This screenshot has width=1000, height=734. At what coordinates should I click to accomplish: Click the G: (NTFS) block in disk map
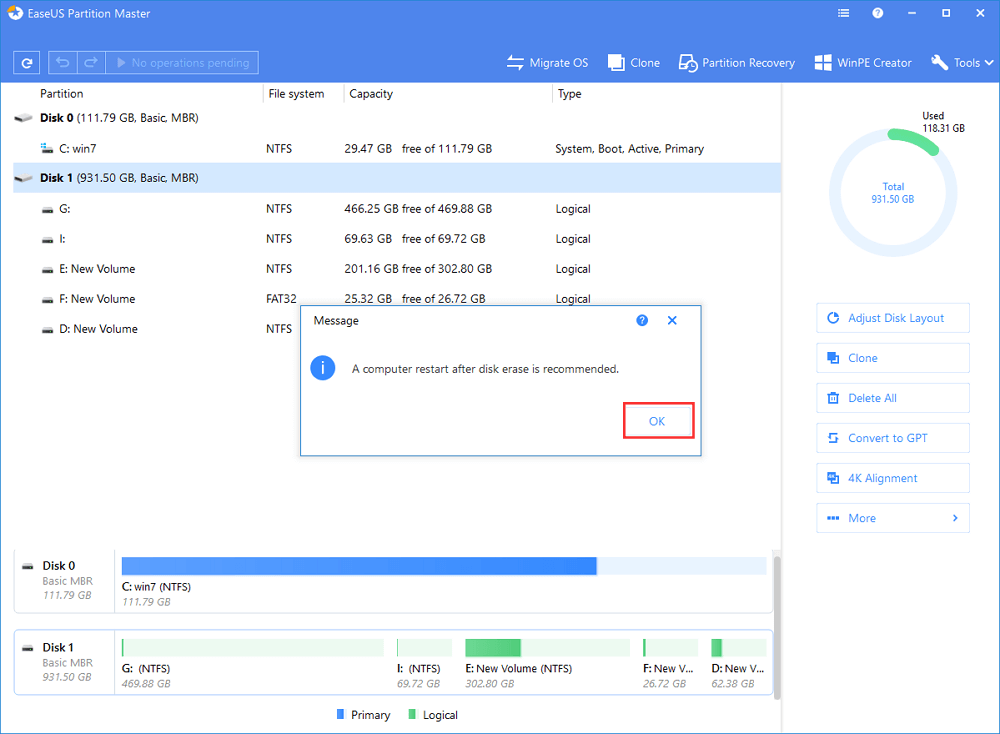tap(253, 663)
